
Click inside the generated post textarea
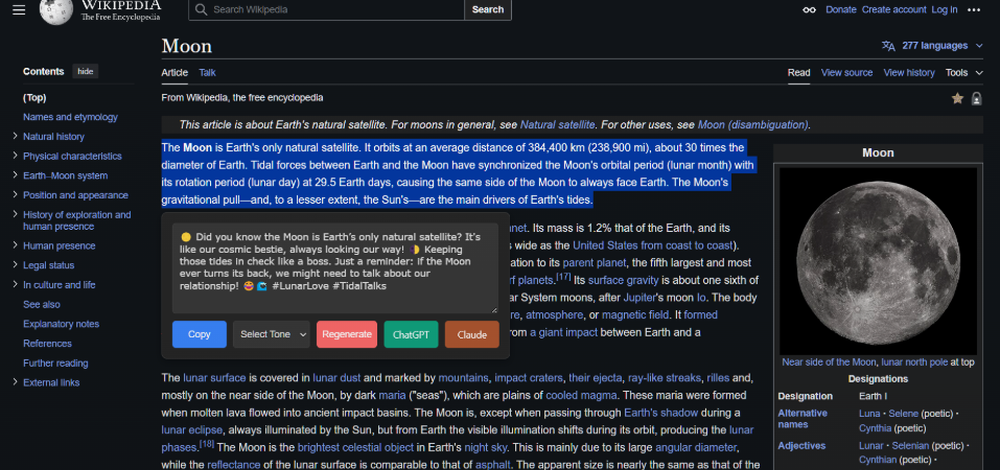click(x=335, y=268)
